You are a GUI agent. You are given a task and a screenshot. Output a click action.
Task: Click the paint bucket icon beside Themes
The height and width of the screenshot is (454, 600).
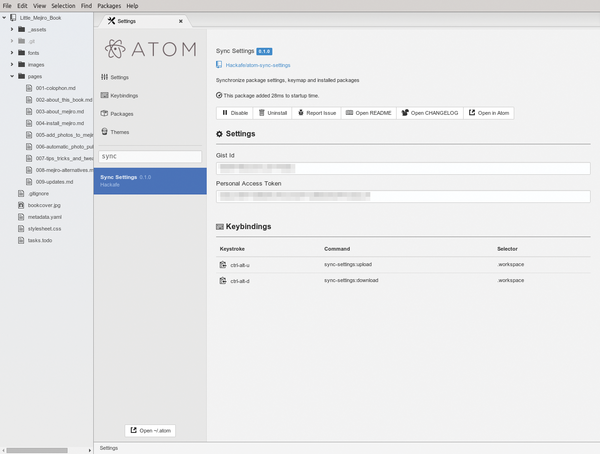pyautogui.click(x=104, y=132)
